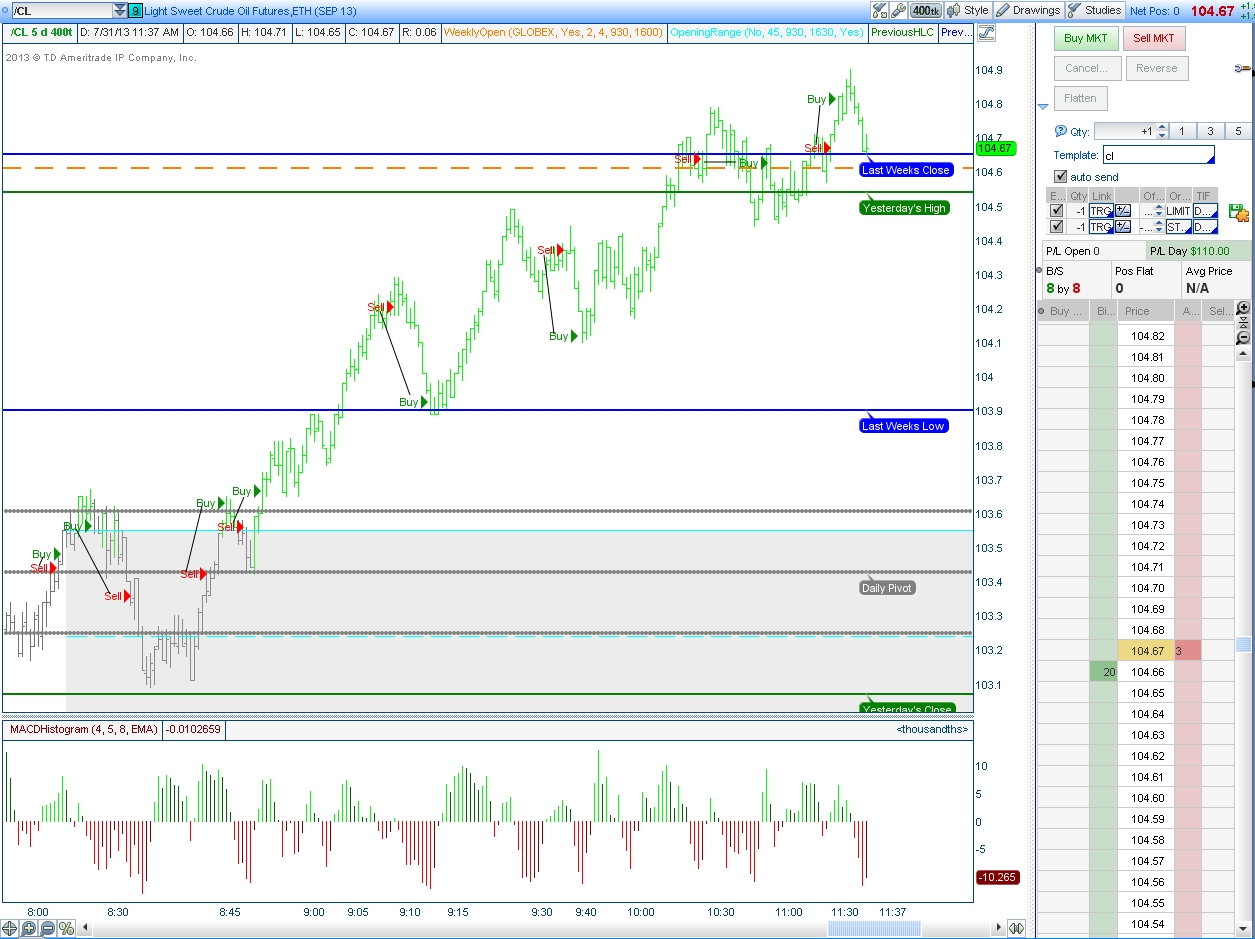Collapse order buttons panel blue triangle

(x=1043, y=106)
